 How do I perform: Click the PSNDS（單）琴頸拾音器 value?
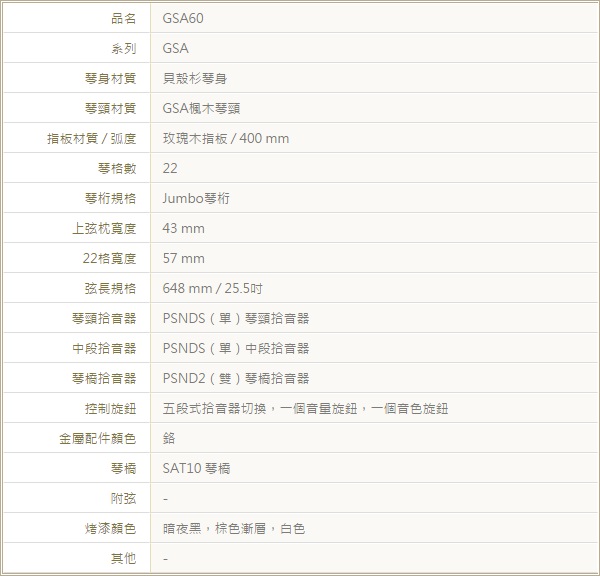(236, 318)
